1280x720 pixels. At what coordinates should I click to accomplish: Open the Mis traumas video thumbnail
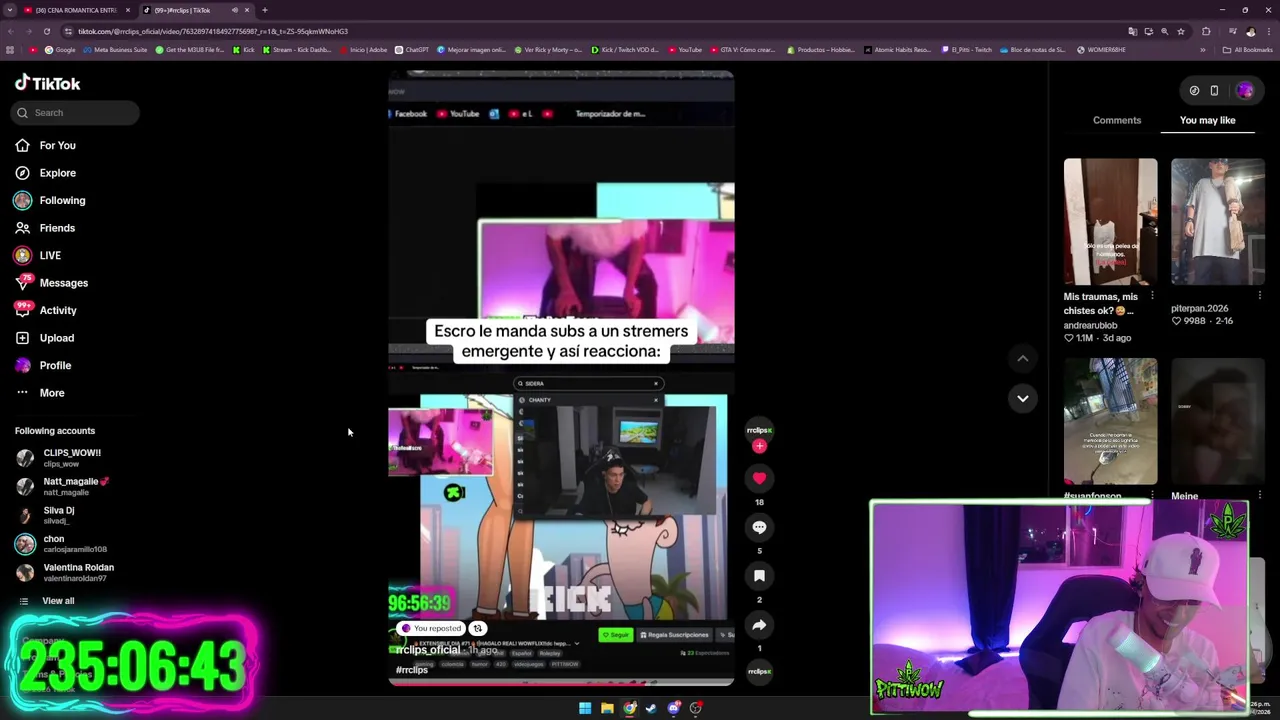(1110, 221)
